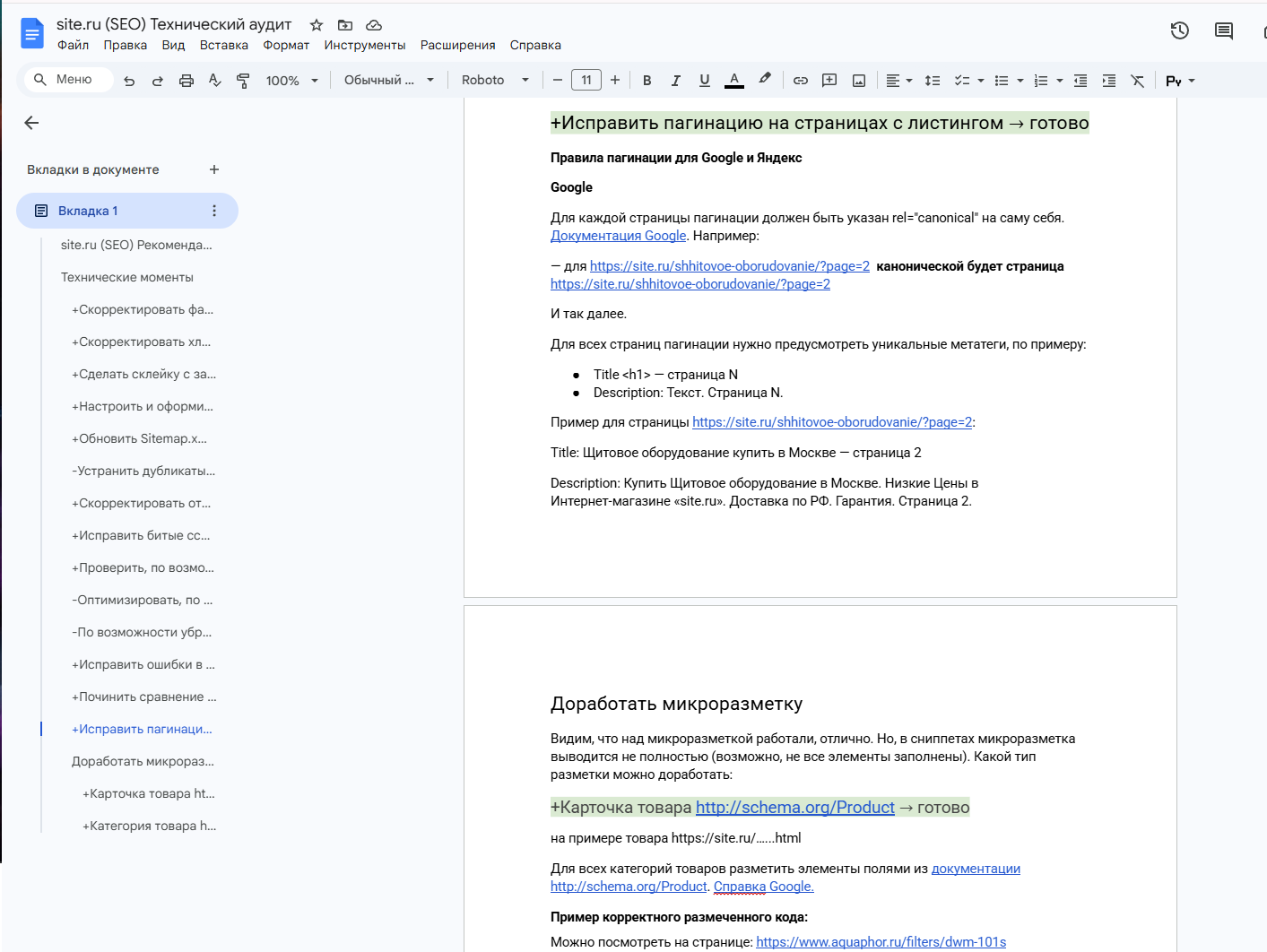Open the Вставка menu
This screenshot has width=1267, height=952.
[x=224, y=46]
